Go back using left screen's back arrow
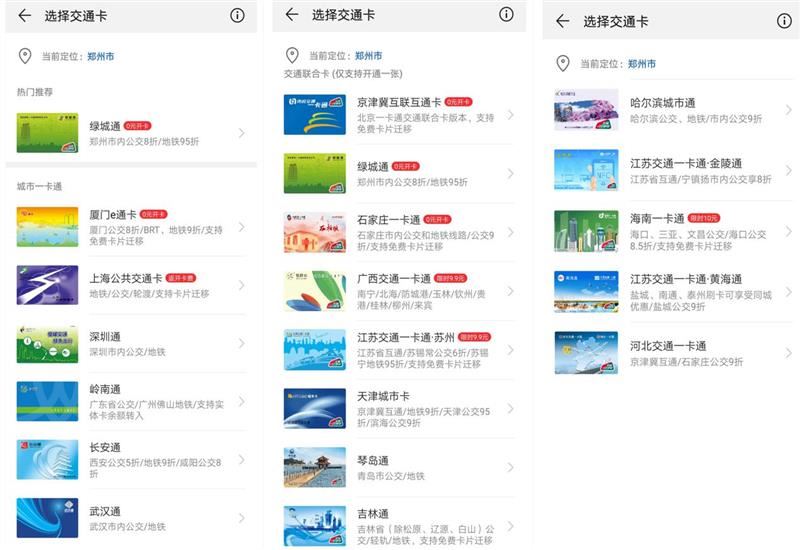The height and width of the screenshot is (550, 800). (x=24, y=16)
